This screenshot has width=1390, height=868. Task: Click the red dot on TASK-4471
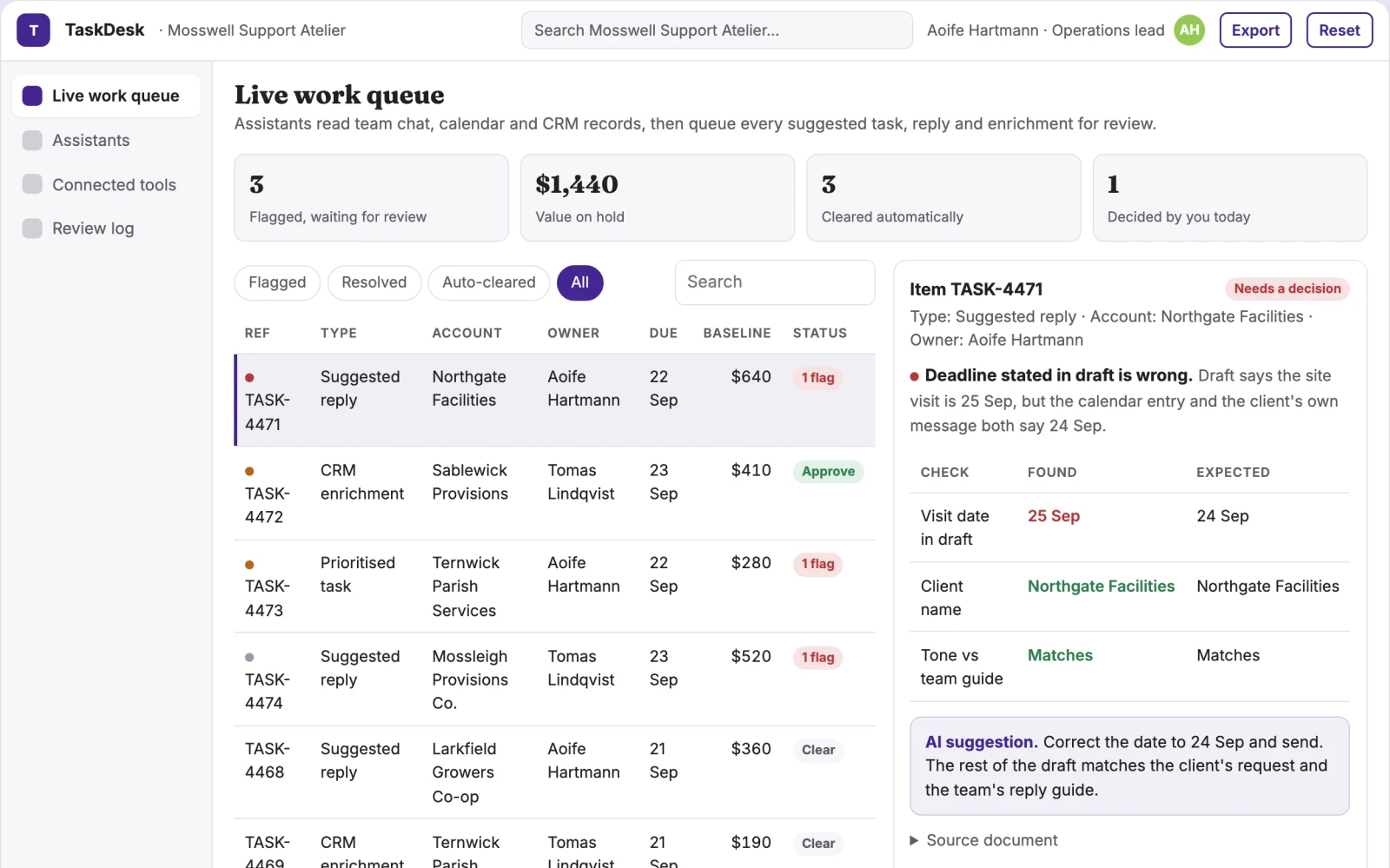[249, 378]
